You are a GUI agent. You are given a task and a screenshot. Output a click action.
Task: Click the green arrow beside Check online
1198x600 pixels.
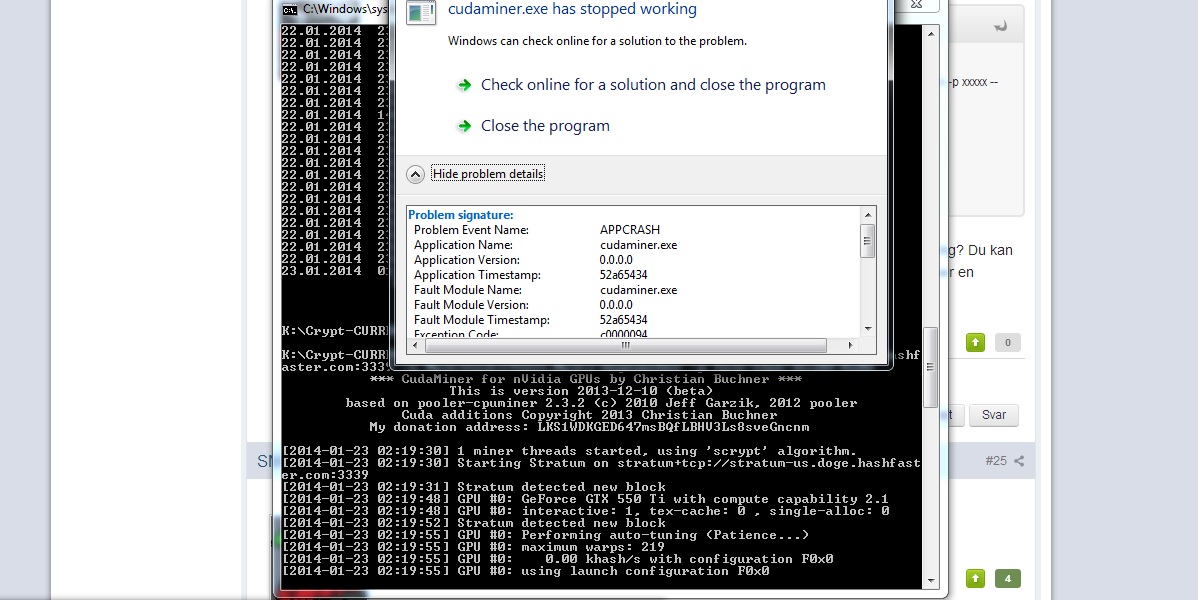click(464, 85)
